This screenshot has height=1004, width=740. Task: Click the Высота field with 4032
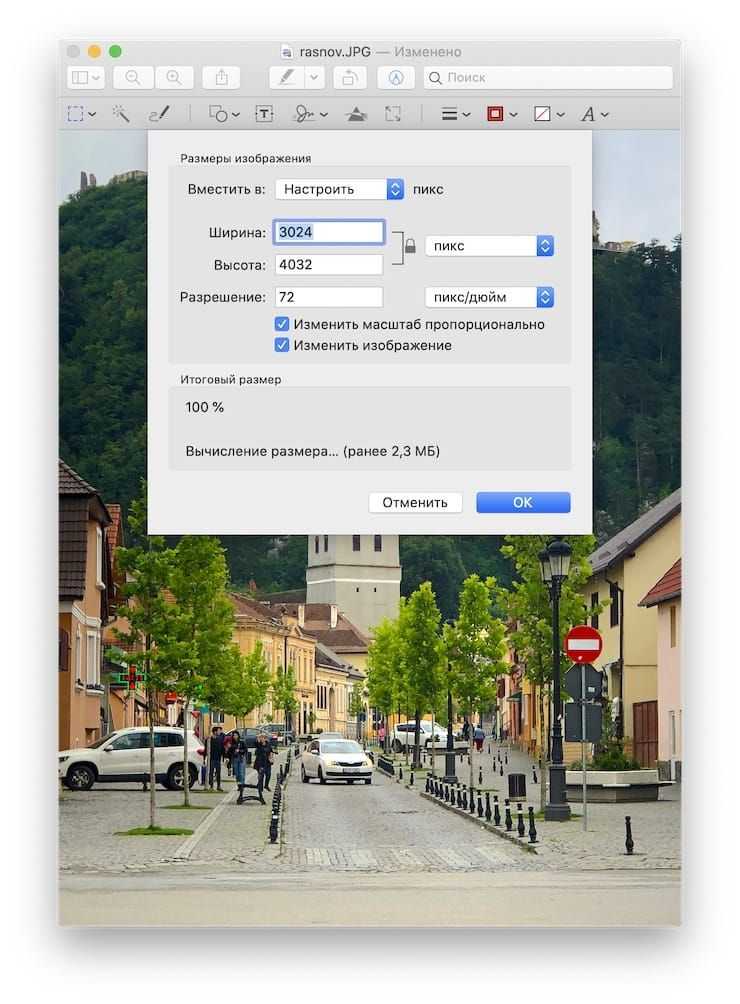[x=329, y=264]
